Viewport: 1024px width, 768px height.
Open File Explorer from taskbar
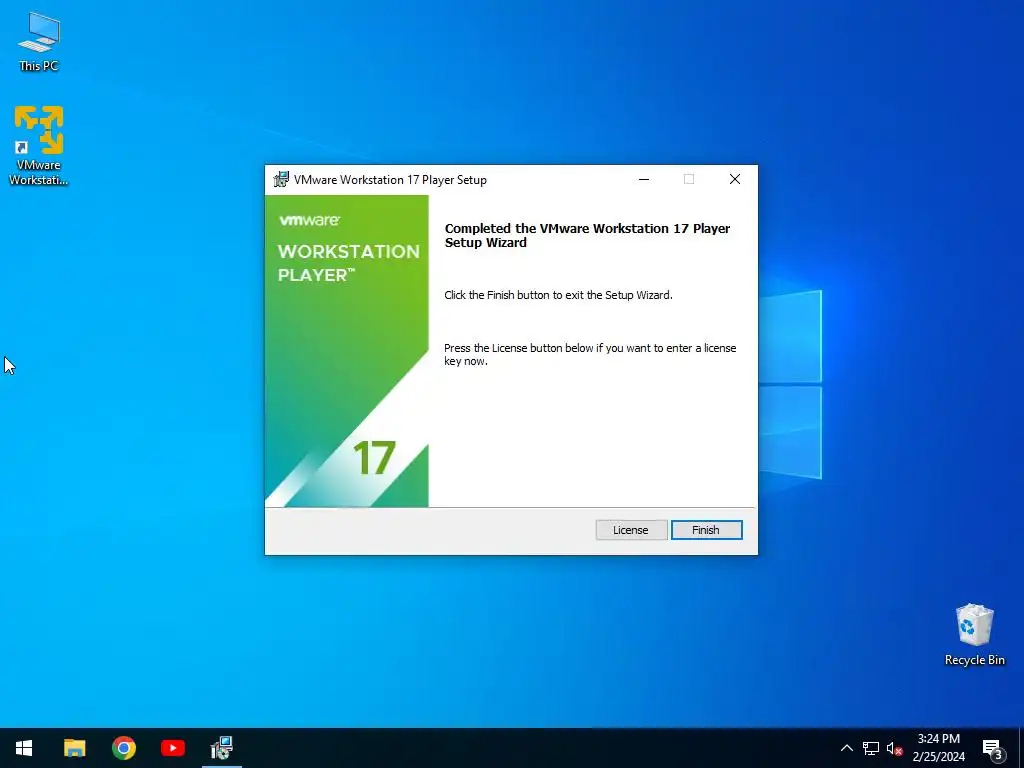(x=74, y=748)
